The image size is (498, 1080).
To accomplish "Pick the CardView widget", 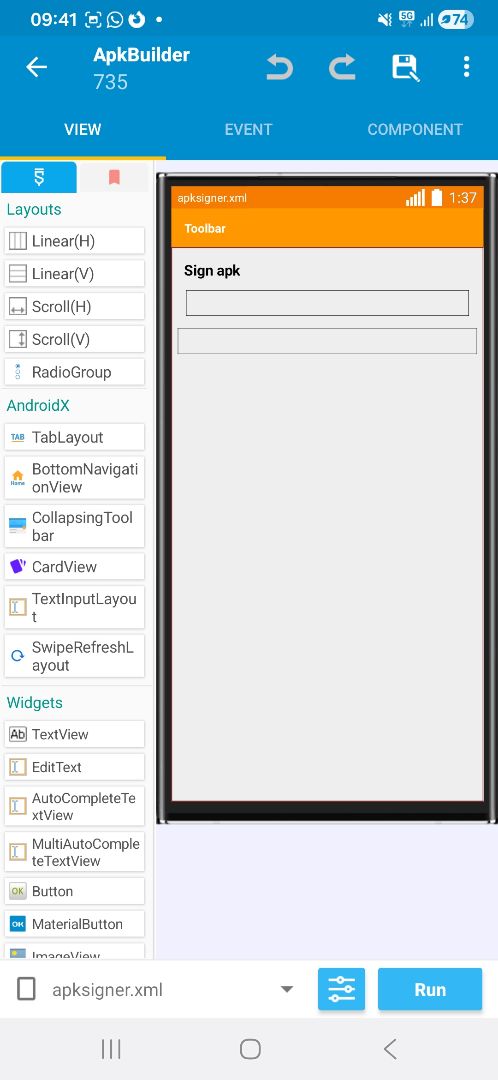I will [x=74, y=567].
